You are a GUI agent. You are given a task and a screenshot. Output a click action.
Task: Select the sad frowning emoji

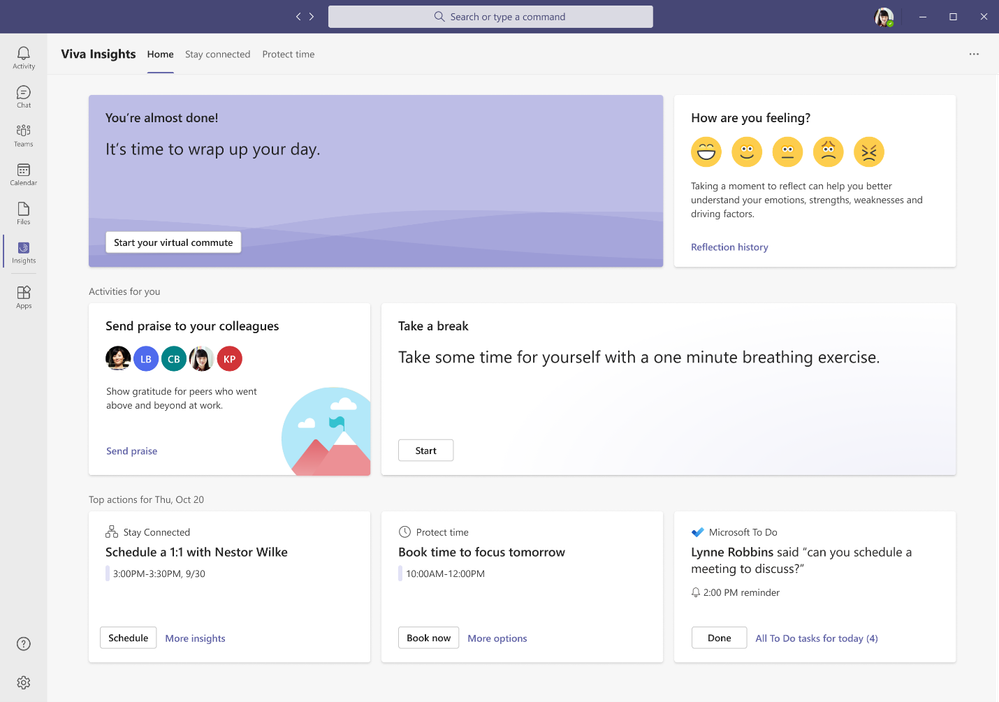point(828,152)
